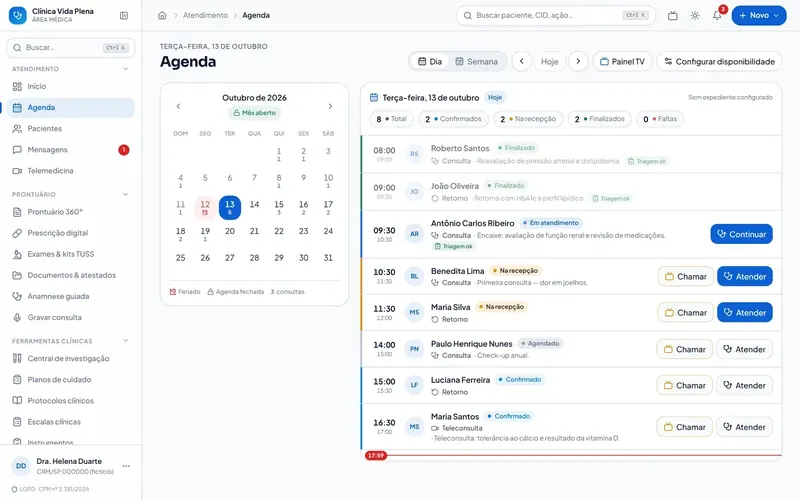800x500 pixels.
Task: Click the Exames & kits TUSS icon
Action: tap(17, 254)
